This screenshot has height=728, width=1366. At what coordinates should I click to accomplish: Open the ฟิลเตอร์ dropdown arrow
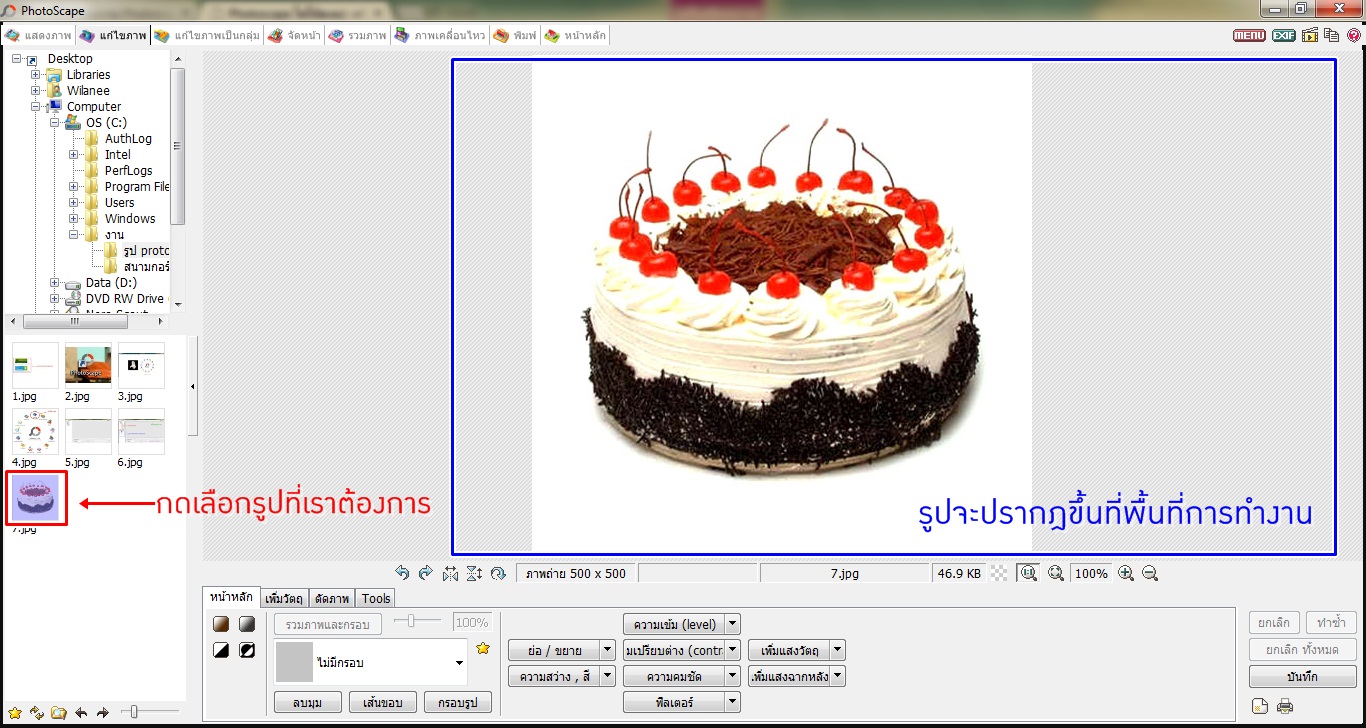point(733,702)
